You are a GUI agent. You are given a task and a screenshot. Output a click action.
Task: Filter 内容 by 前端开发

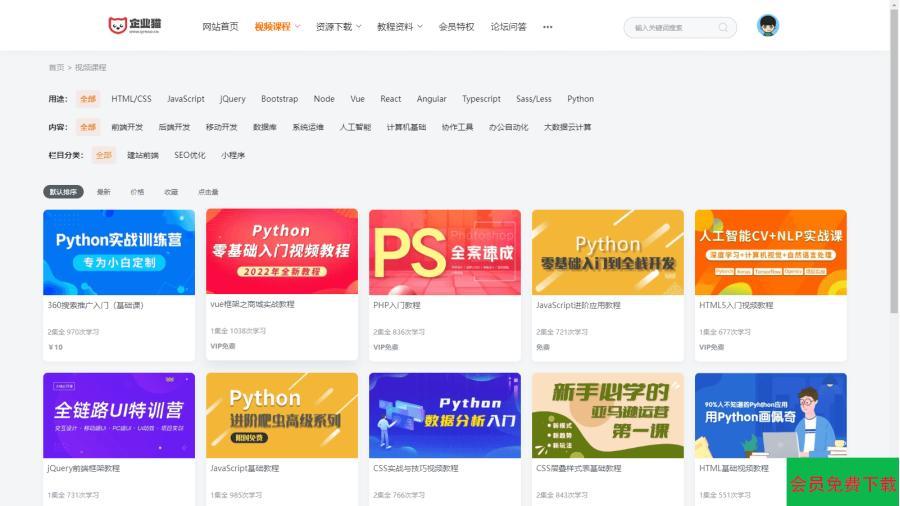(127, 127)
